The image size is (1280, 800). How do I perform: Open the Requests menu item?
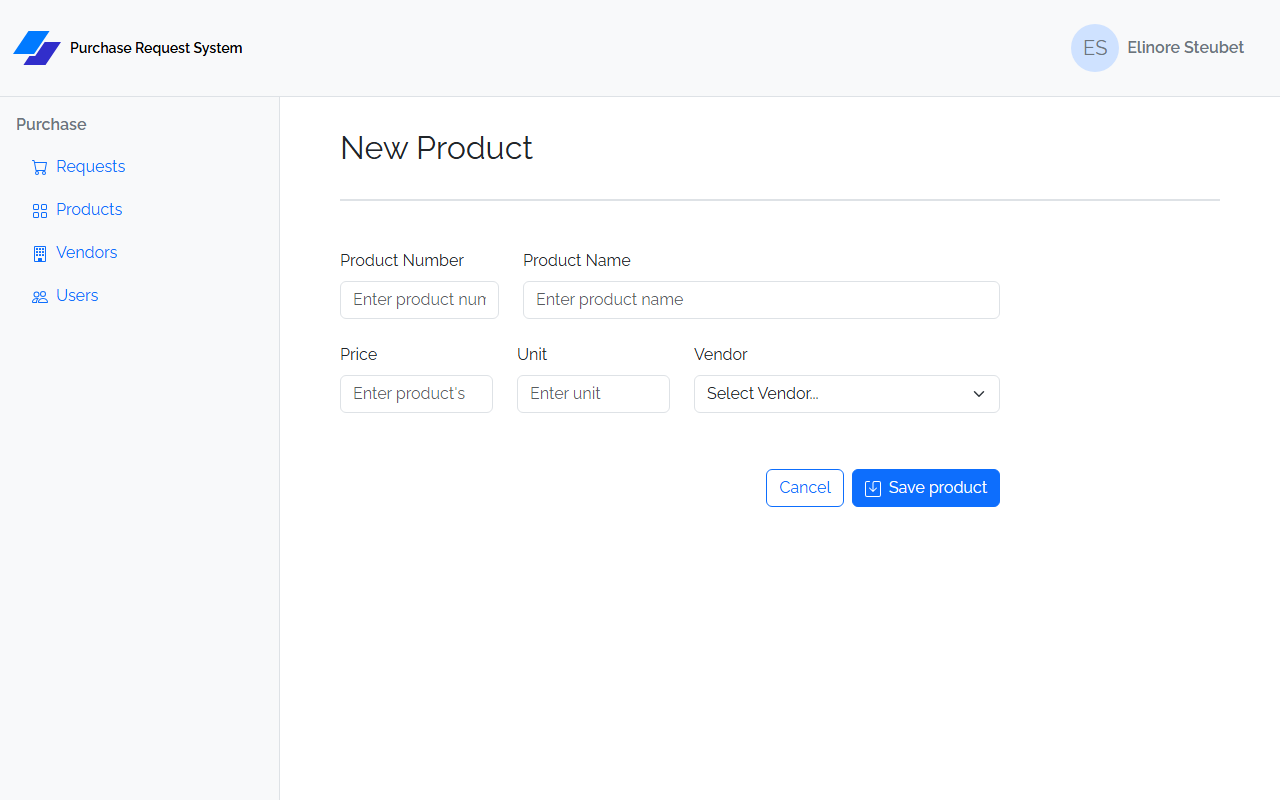tap(91, 167)
